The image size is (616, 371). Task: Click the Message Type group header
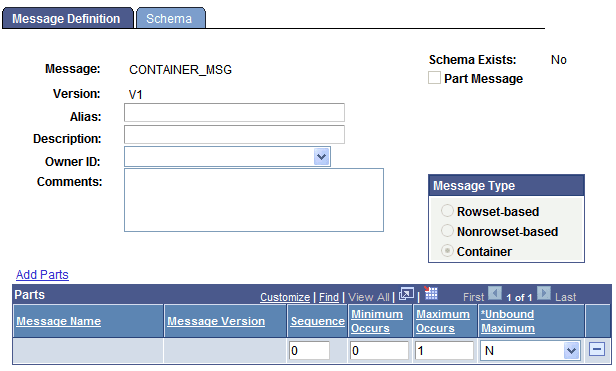point(506,186)
